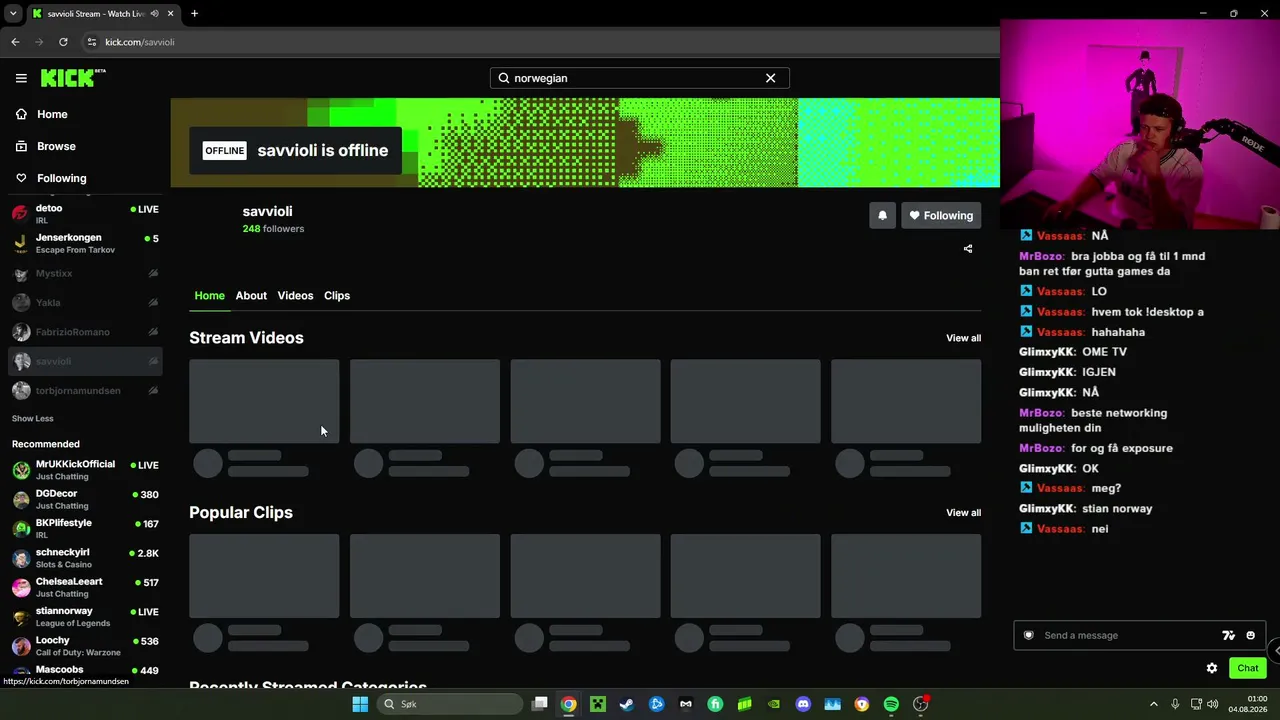Screen dimensions: 1280x720
Task: Click the first Stream Videos placeholder thumbnail
Action: (264, 401)
